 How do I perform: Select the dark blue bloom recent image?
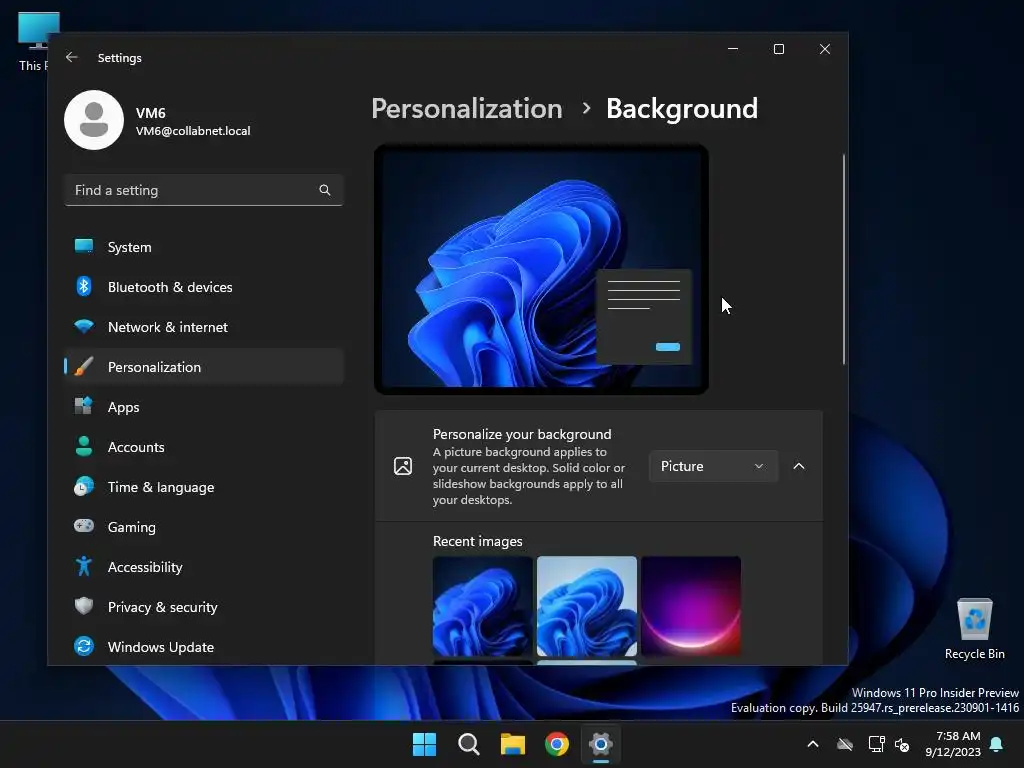[x=483, y=606]
